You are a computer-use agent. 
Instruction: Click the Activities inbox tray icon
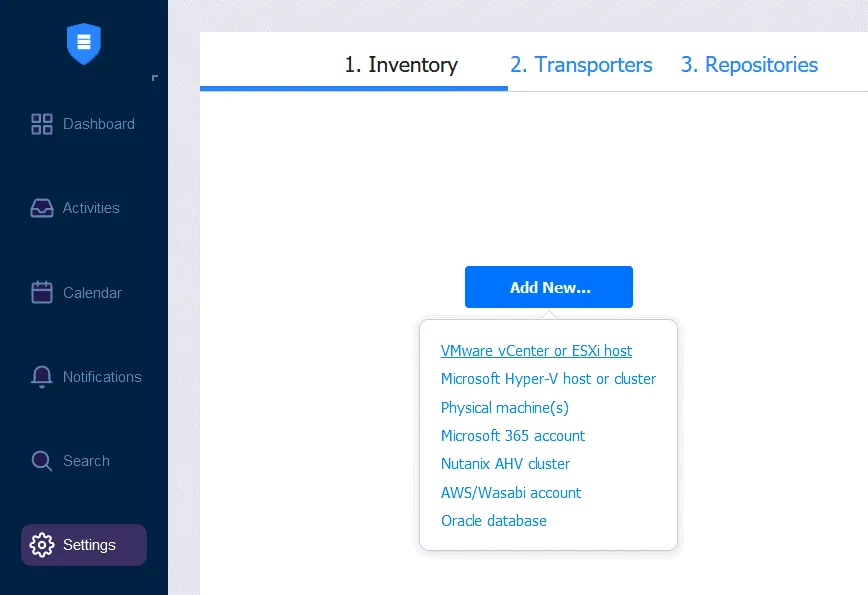click(42, 208)
